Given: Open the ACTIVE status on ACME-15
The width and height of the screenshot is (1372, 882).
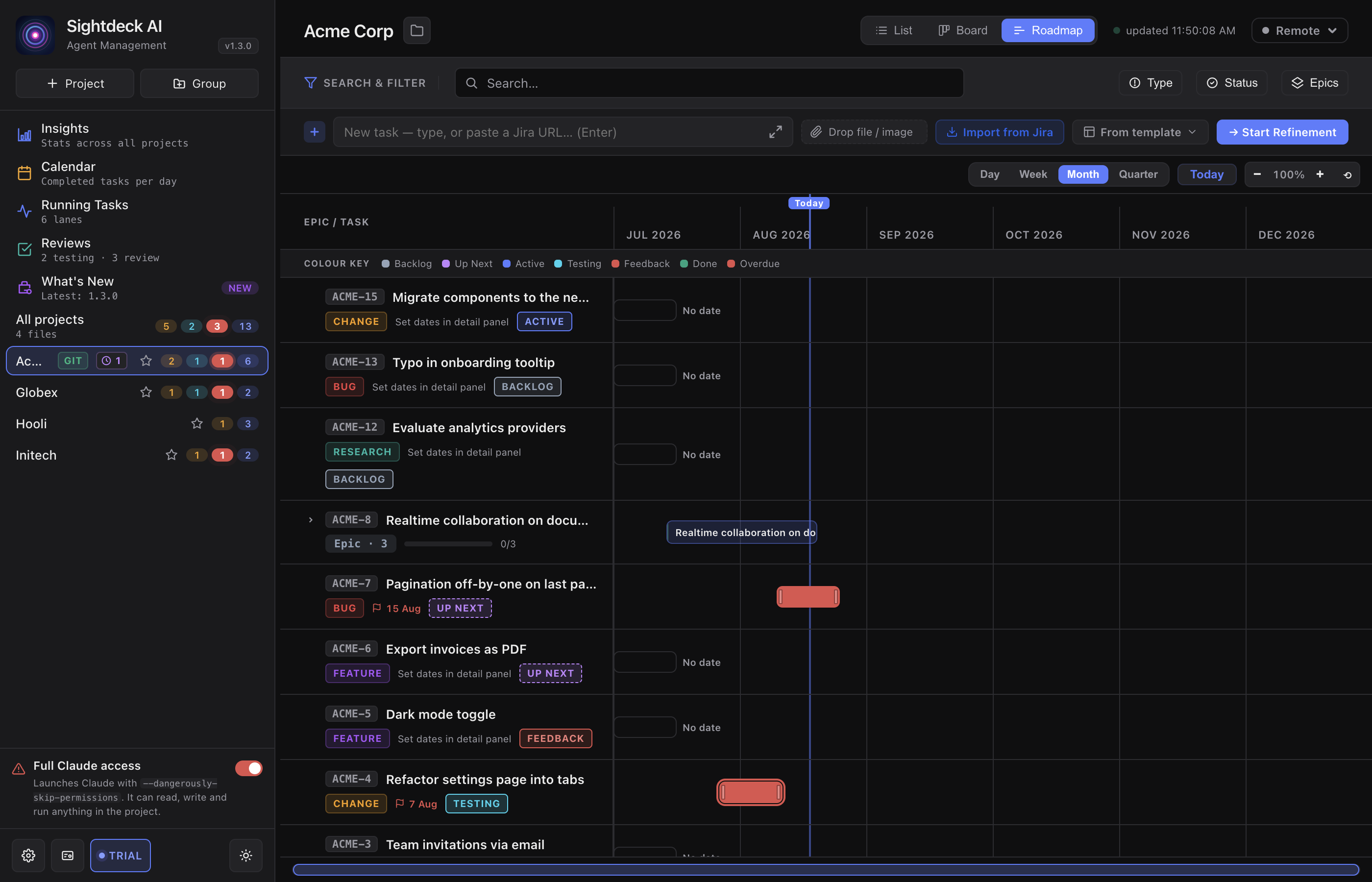Looking at the screenshot, I should coord(544,321).
